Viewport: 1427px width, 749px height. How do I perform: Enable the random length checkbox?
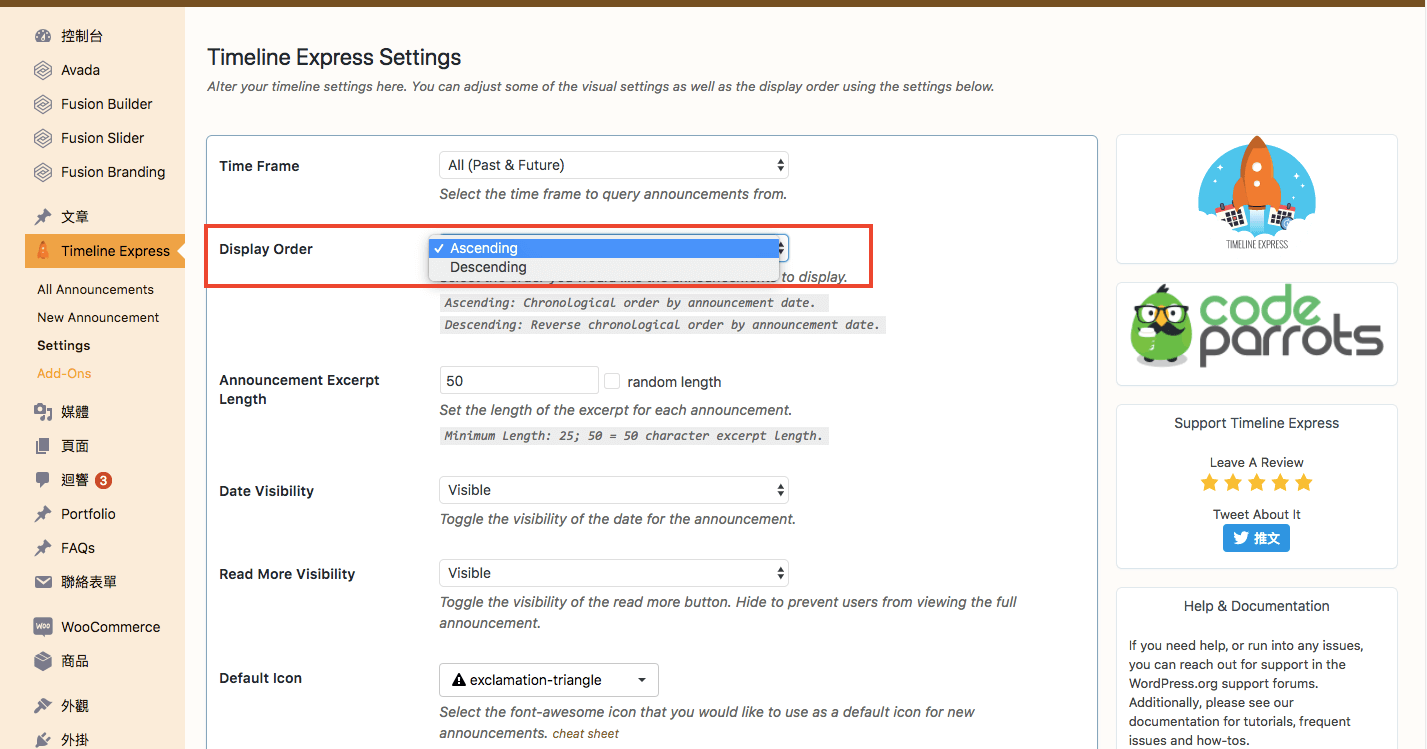click(612, 381)
